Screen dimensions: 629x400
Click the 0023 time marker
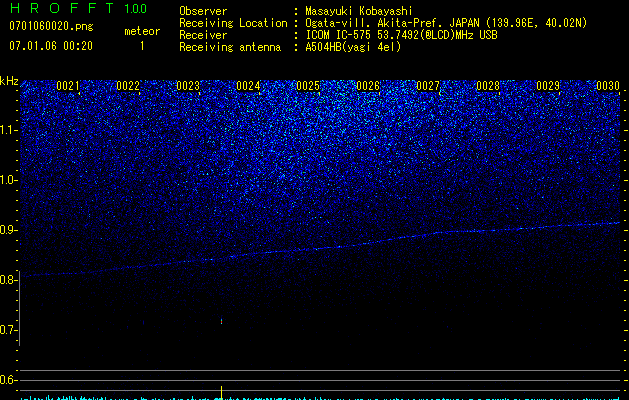(x=188, y=86)
